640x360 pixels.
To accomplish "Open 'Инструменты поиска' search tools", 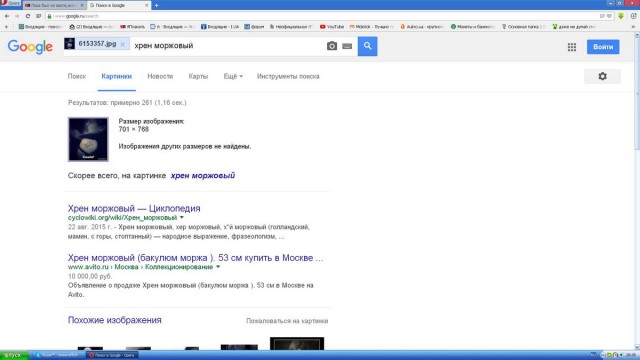I will tap(288, 76).
